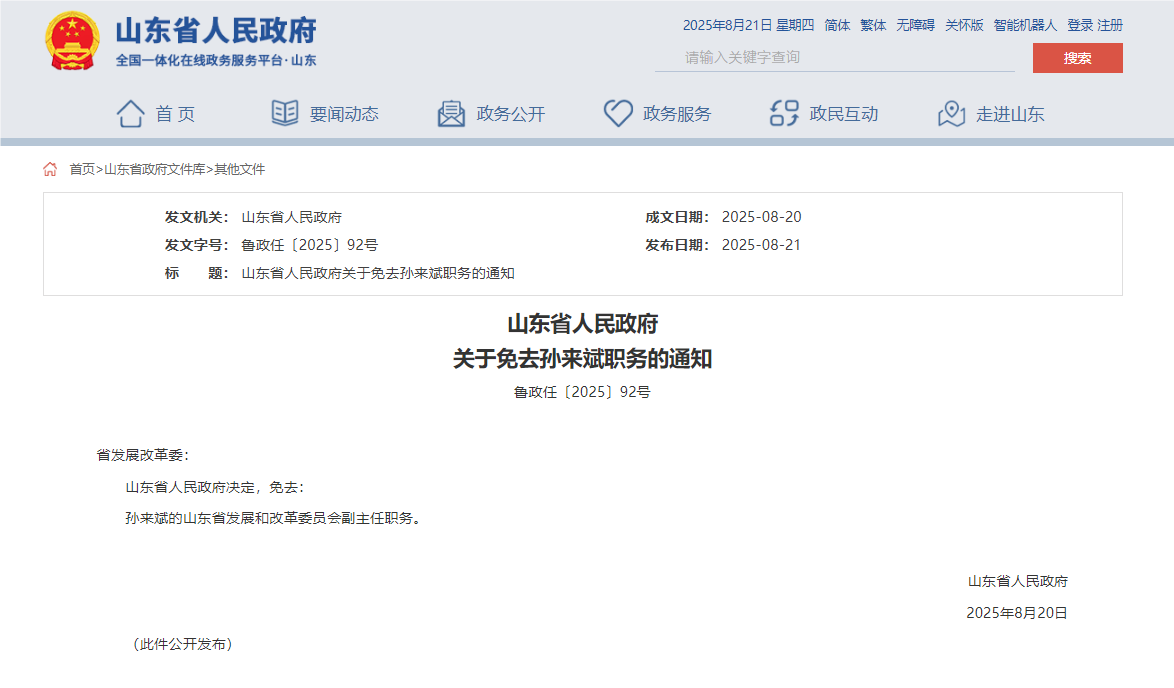Click the newspaper icon for 要闻动态
The width and height of the screenshot is (1174, 688).
pos(285,114)
